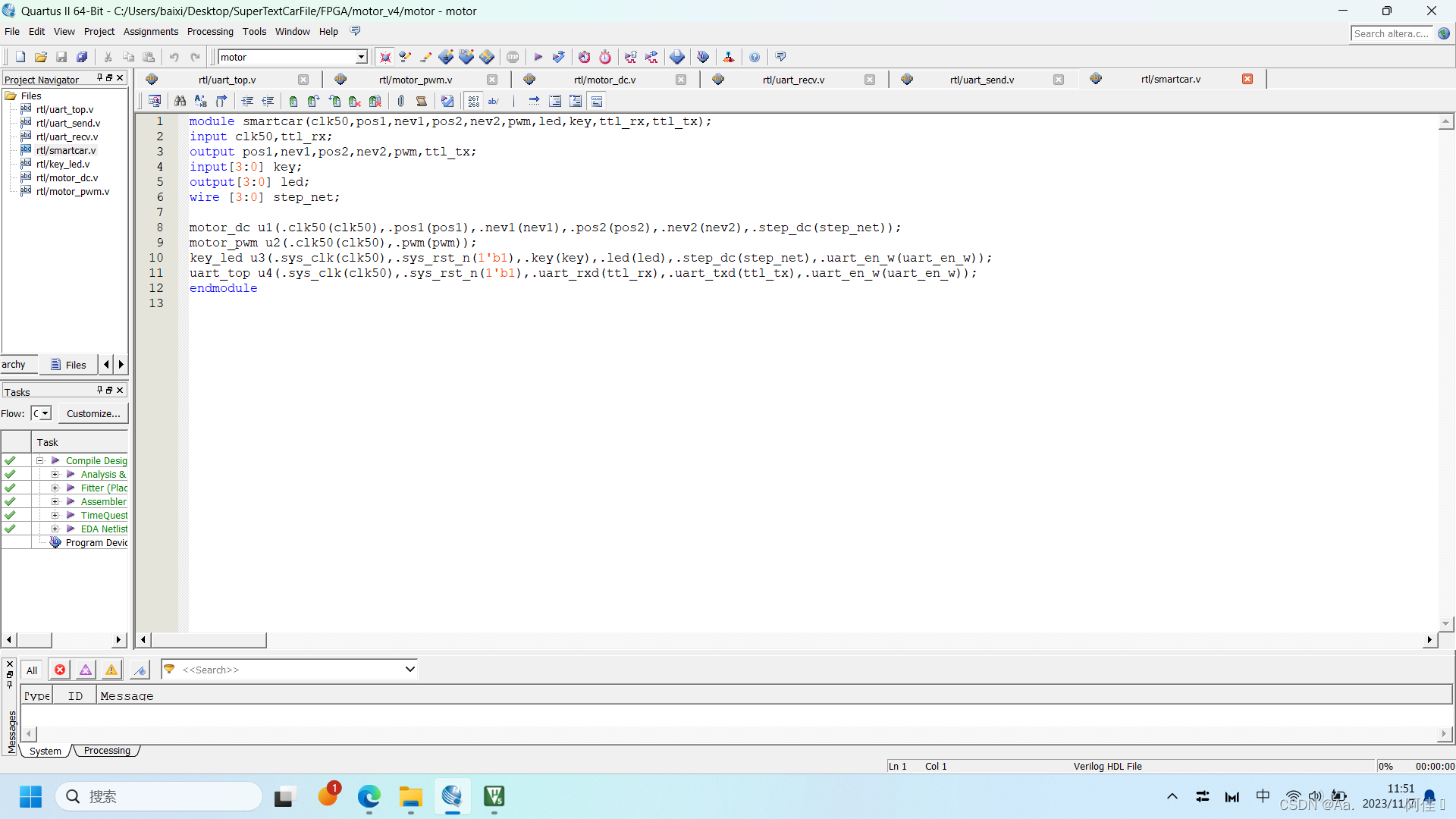
Task: Start Compilation from the toolbar
Action: tap(538, 57)
